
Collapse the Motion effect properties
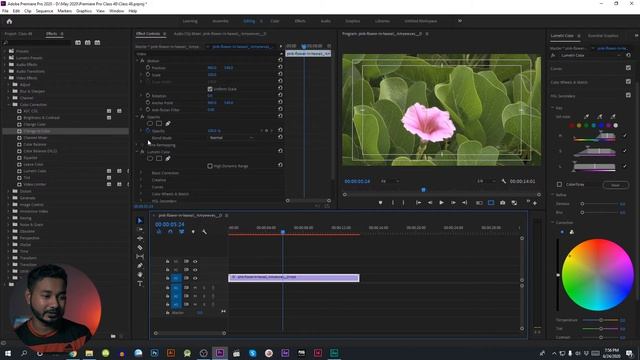click(x=138, y=60)
